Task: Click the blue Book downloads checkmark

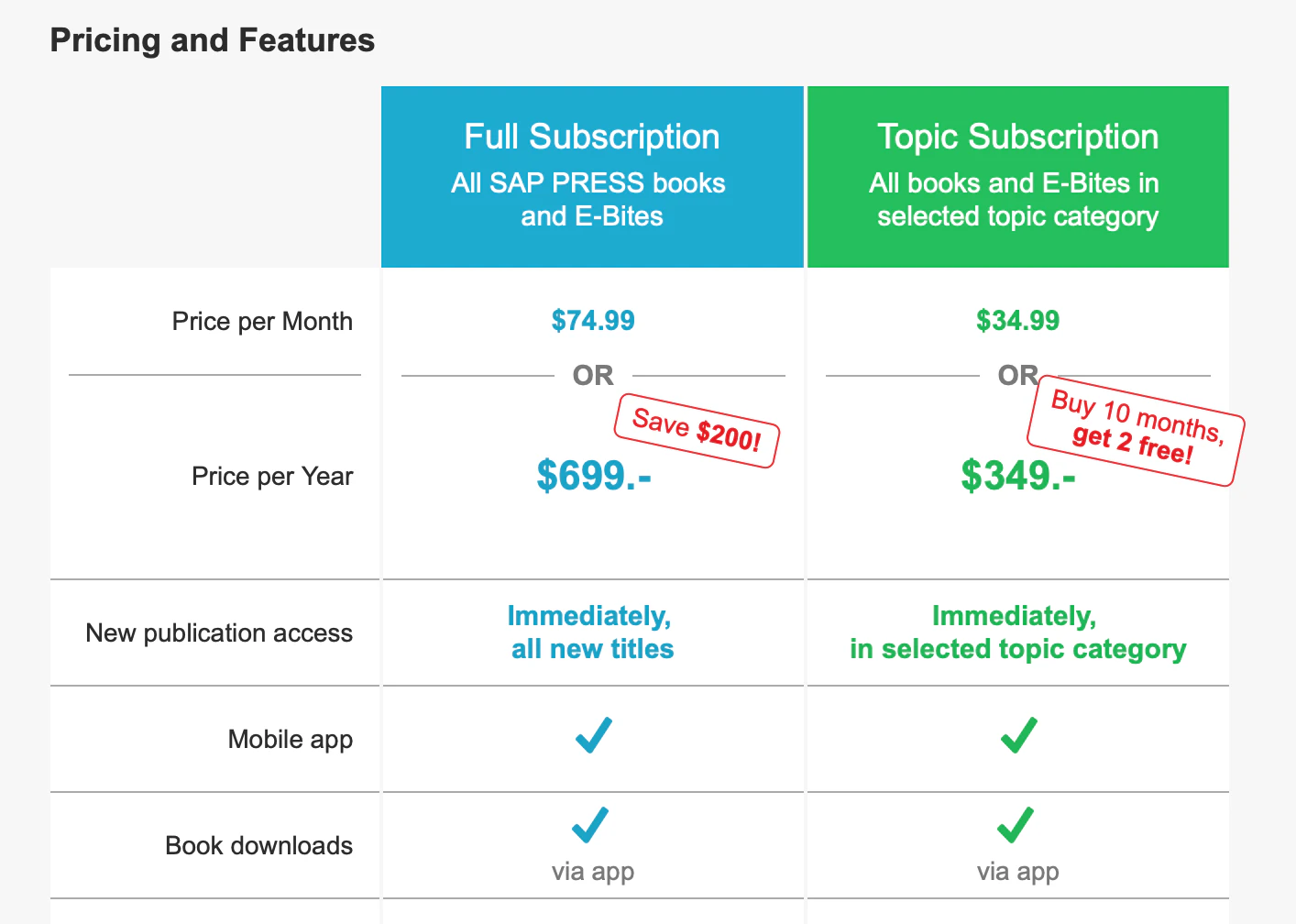Action: (x=590, y=825)
